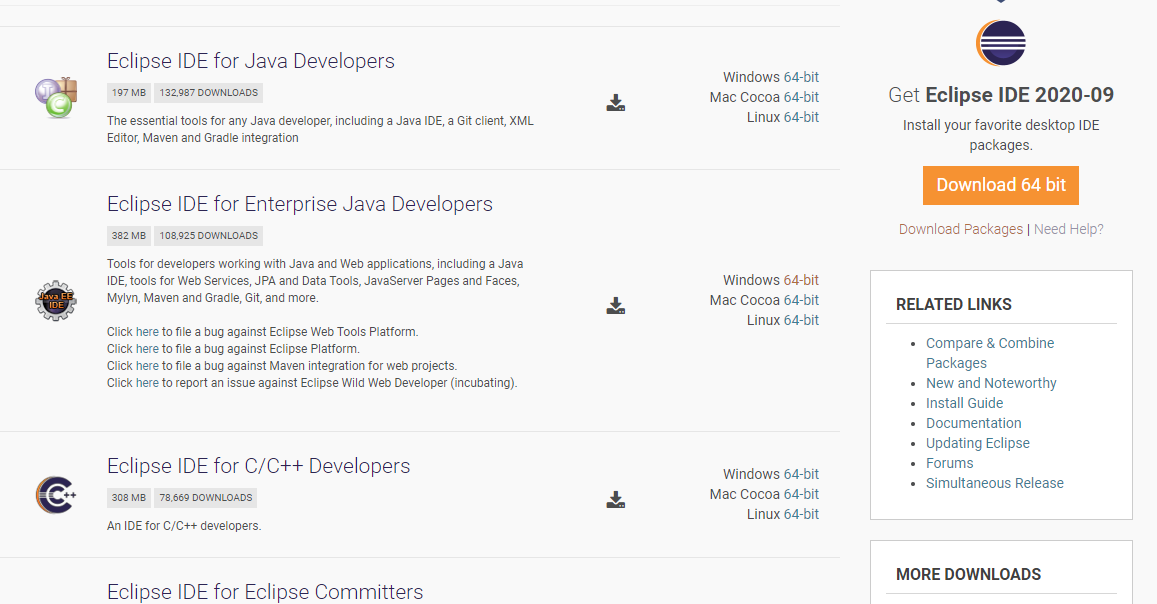1157x604 pixels.
Task: Download Enterprise Java Mac Cocoa 64-bit
Action: tap(801, 300)
